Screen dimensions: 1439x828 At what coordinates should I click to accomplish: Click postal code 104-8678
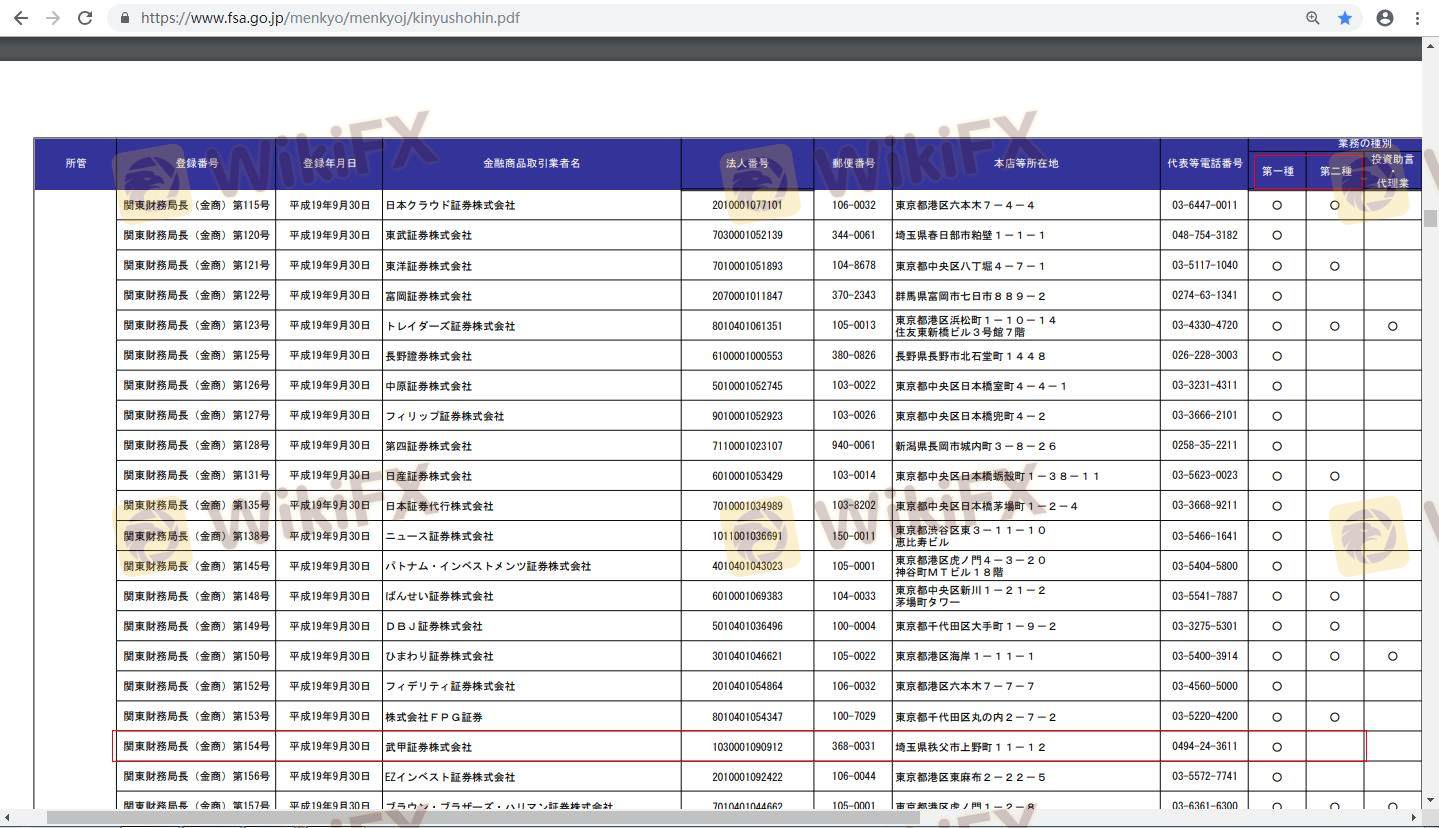(853, 266)
